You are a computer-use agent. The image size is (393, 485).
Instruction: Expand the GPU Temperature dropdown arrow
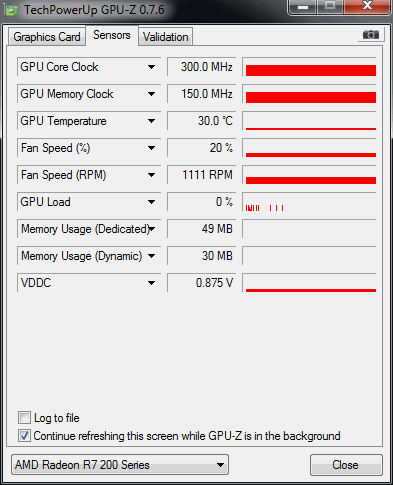pos(151,121)
